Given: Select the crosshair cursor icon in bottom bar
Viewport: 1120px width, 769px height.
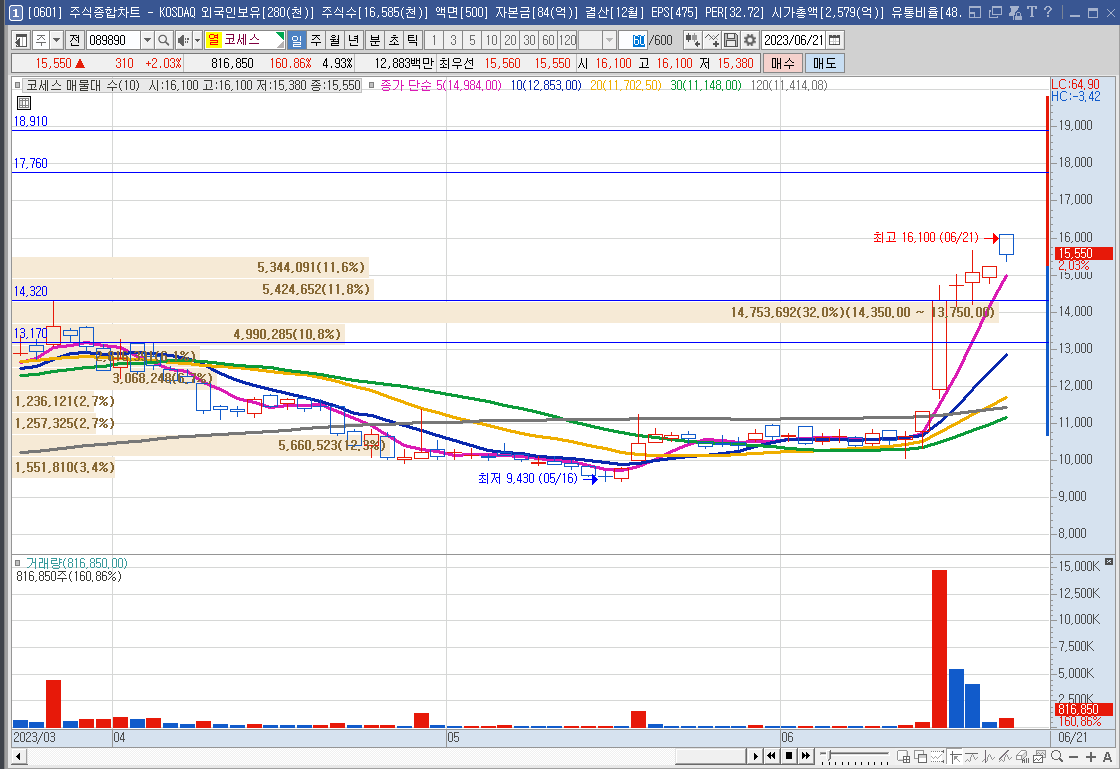Looking at the screenshot, I should [x=954, y=756].
